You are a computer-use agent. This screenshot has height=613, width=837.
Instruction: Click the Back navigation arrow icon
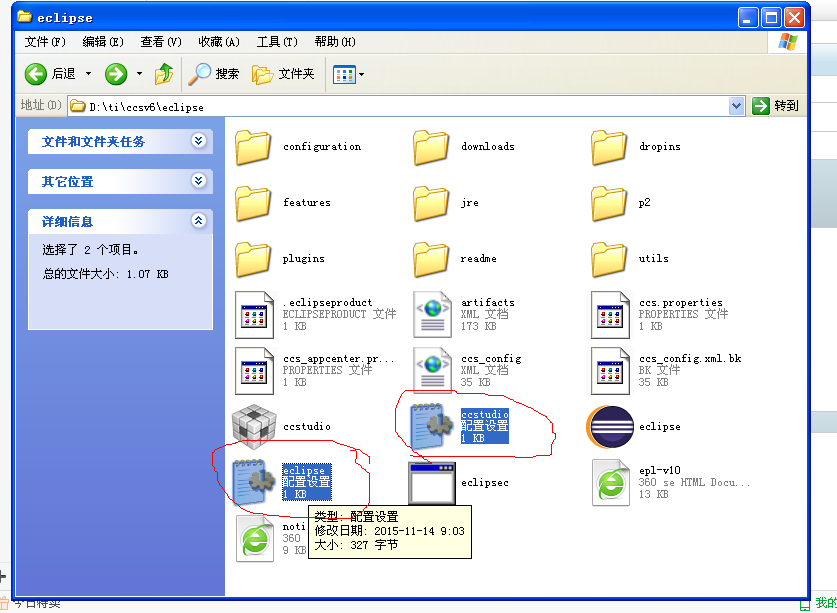tap(36, 74)
